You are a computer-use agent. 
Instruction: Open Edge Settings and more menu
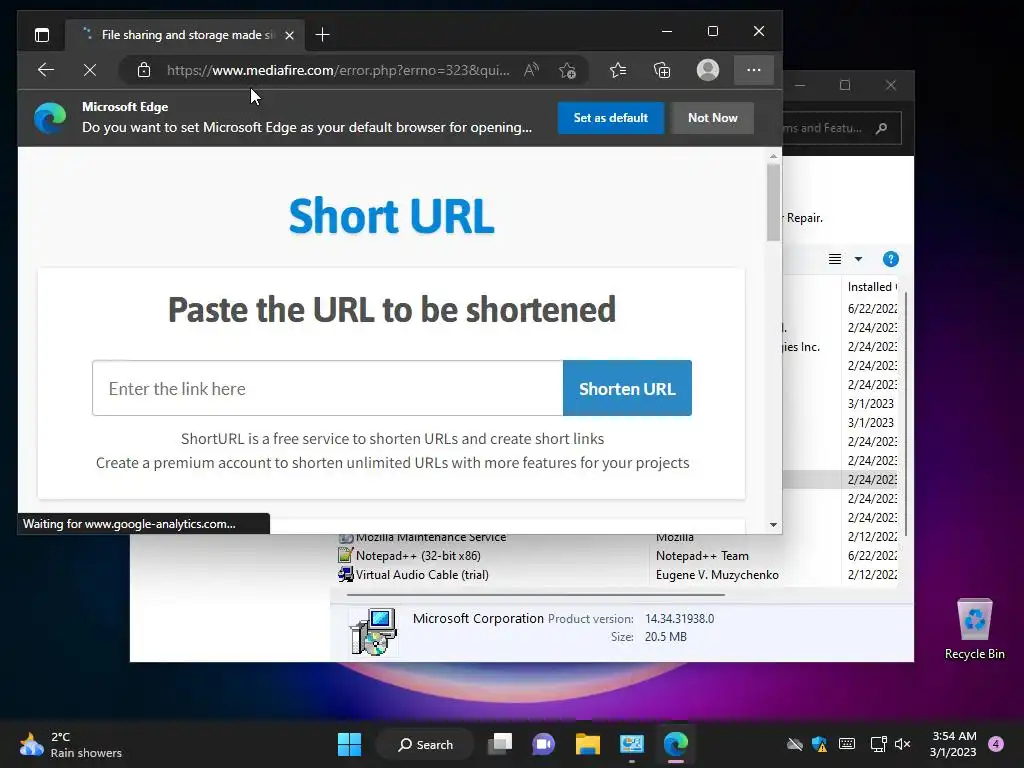[x=754, y=70]
